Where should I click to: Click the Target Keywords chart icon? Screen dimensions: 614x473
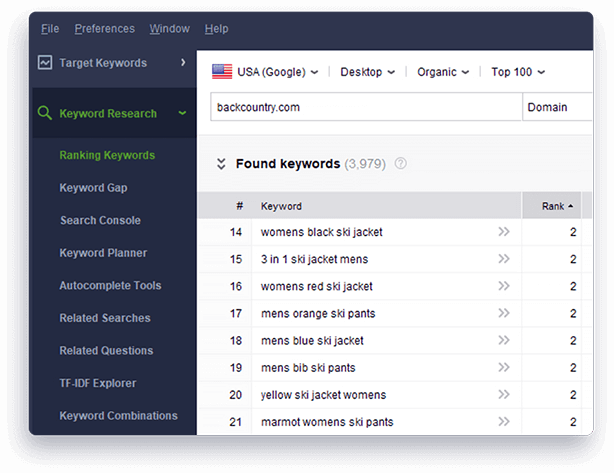tap(45, 63)
